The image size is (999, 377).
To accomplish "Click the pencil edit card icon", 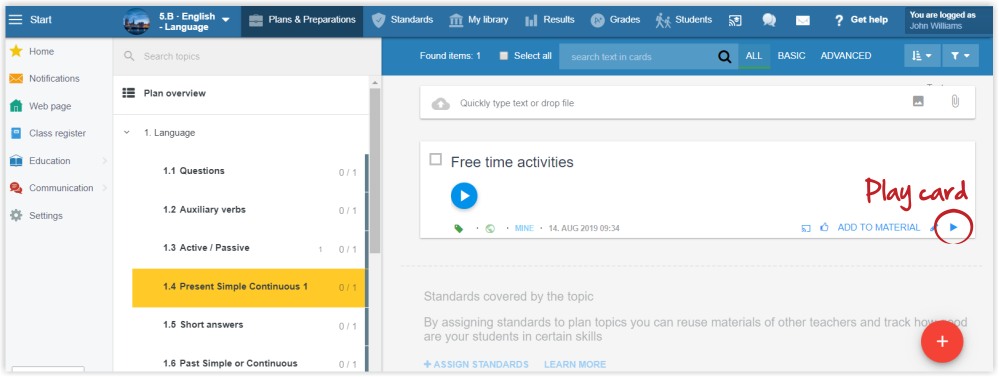I will click(x=934, y=227).
